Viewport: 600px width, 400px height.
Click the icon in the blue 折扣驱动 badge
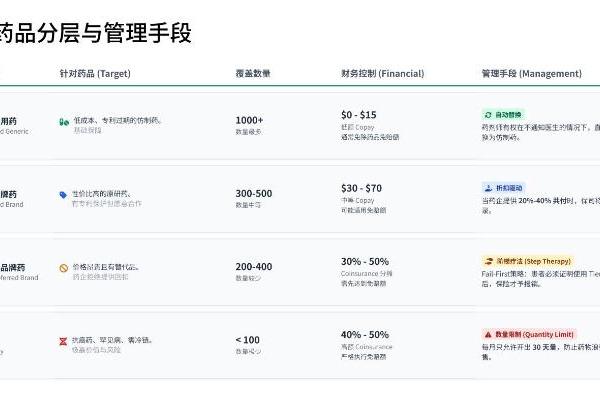pyautogui.click(x=488, y=188)
